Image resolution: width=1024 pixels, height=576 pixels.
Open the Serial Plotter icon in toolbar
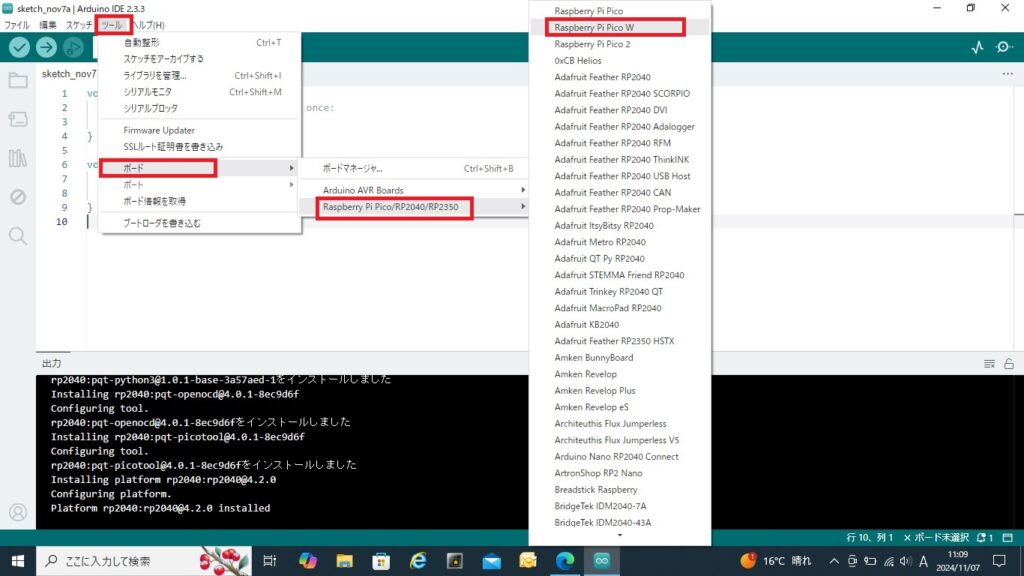[x=977, y=47]
